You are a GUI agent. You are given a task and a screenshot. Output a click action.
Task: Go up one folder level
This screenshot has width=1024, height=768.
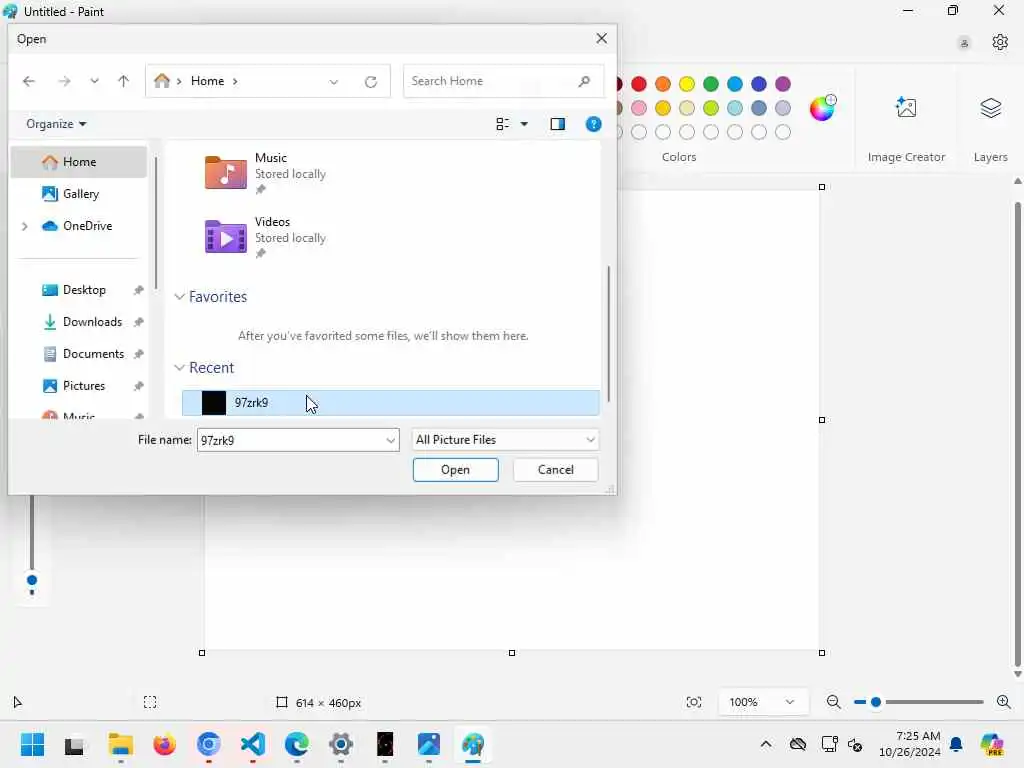coord(123,81)
